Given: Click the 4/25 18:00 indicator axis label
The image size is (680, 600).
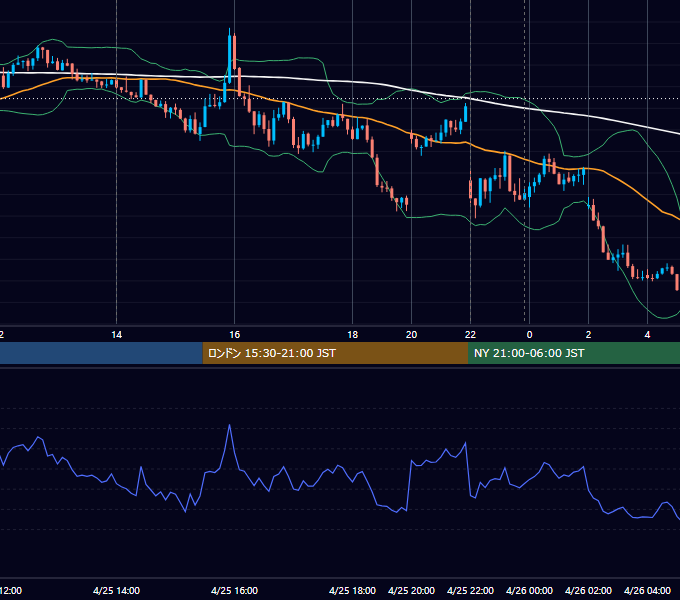Looking at the screenshot, I should [x=353, y=590].
